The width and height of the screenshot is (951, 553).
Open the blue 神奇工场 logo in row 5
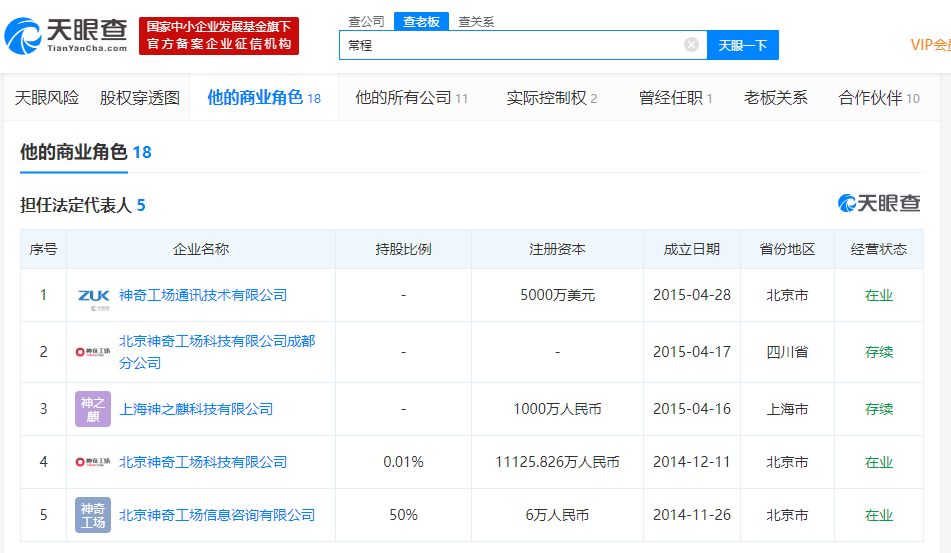(93, 515)
